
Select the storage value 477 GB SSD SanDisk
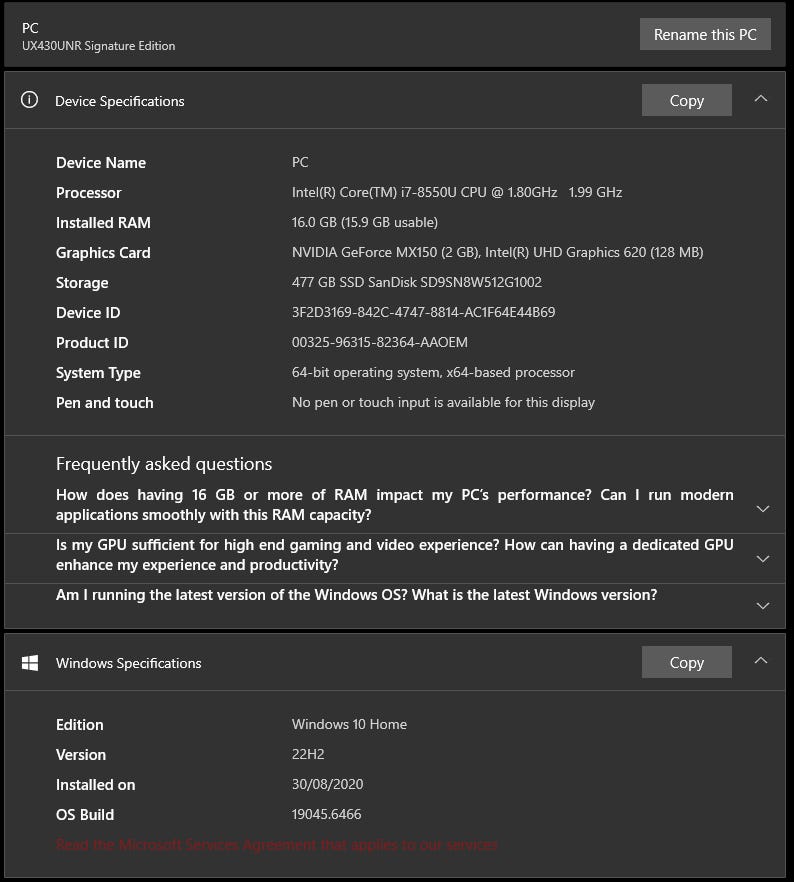pos(417,282)
